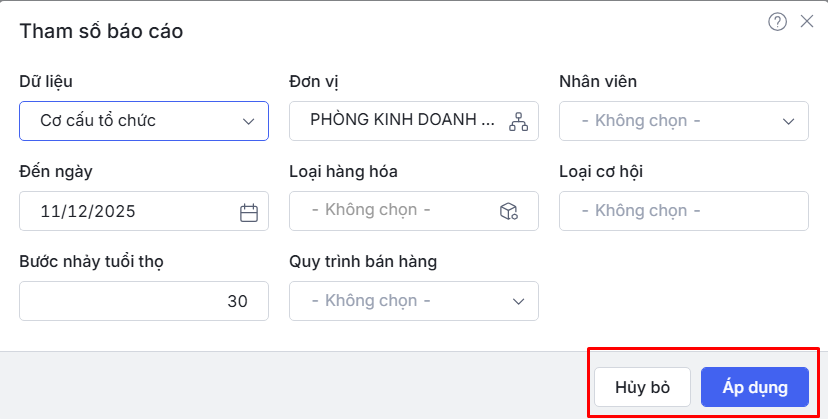Click the Loại cơ hội selection field
Screen dimensions: 828x419
(x=683, y=211)
